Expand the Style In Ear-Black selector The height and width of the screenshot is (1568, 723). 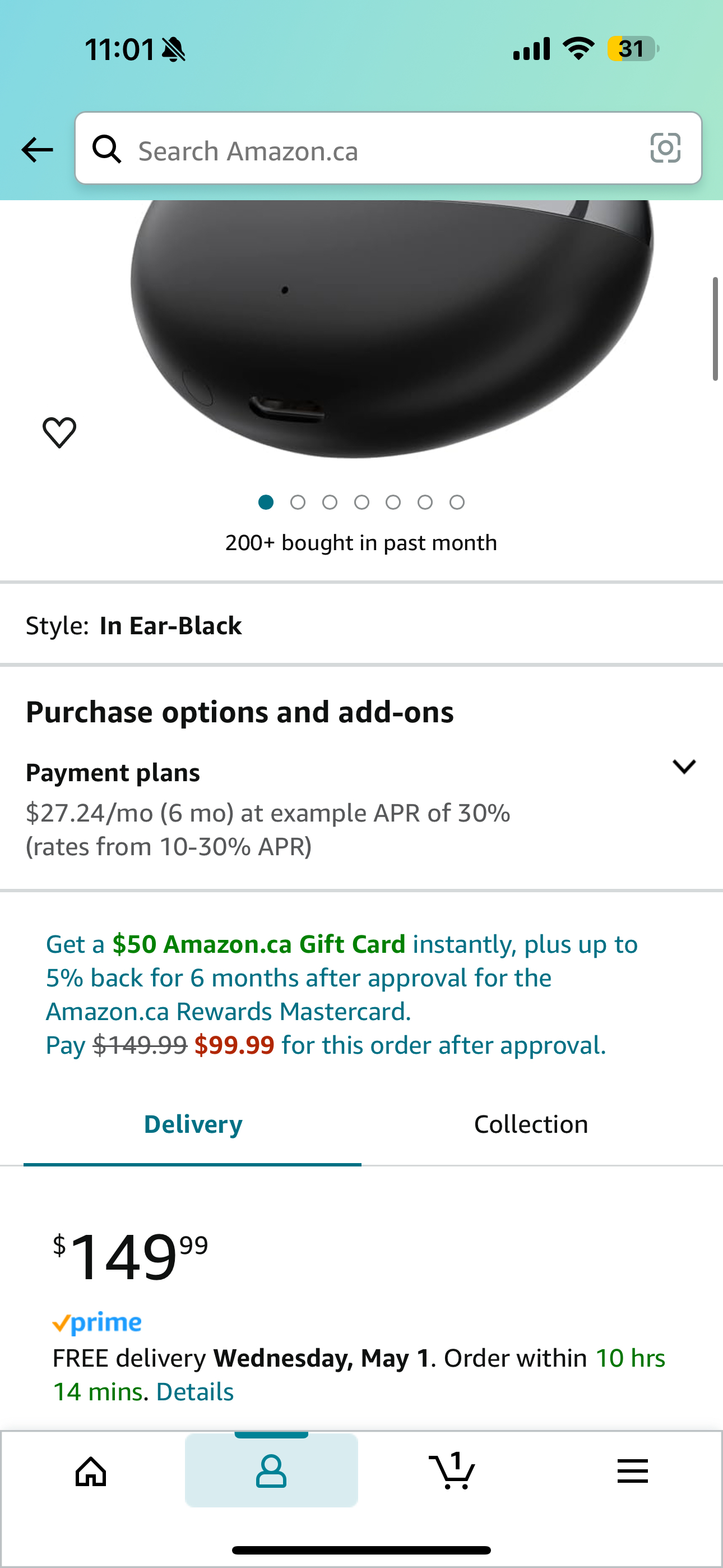click(361, 626)
